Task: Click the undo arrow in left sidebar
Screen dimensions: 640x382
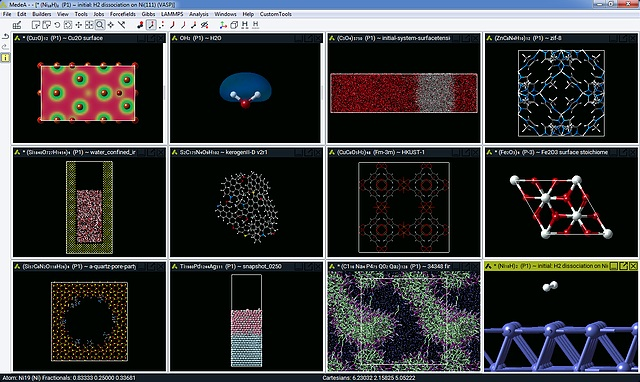Action: tap(5, 36)
